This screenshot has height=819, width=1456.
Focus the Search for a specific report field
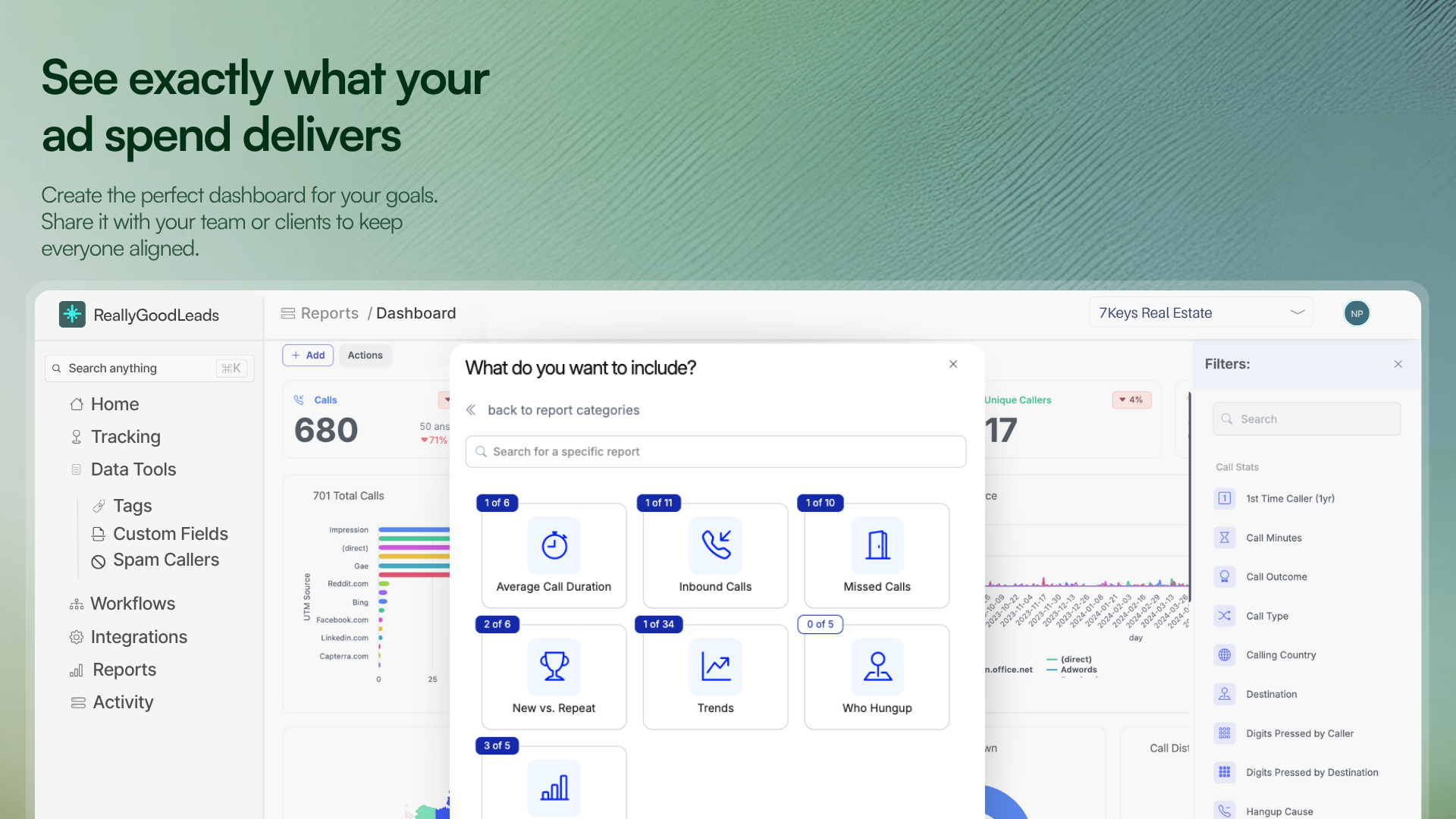(x=716, y=452)
